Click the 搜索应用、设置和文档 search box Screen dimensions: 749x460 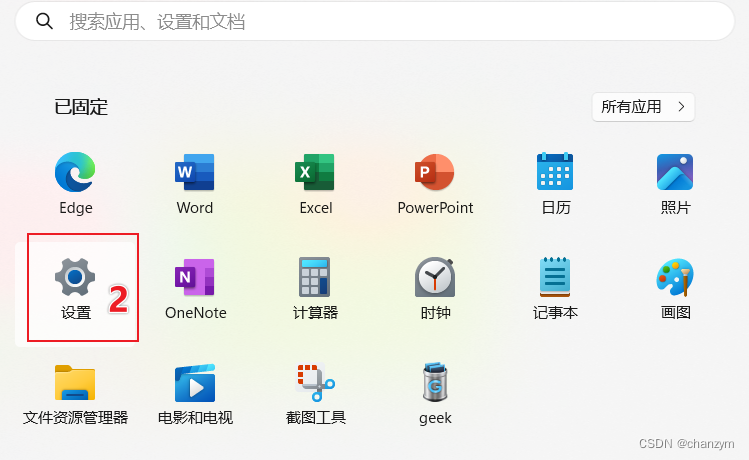[x=375, y=21]
